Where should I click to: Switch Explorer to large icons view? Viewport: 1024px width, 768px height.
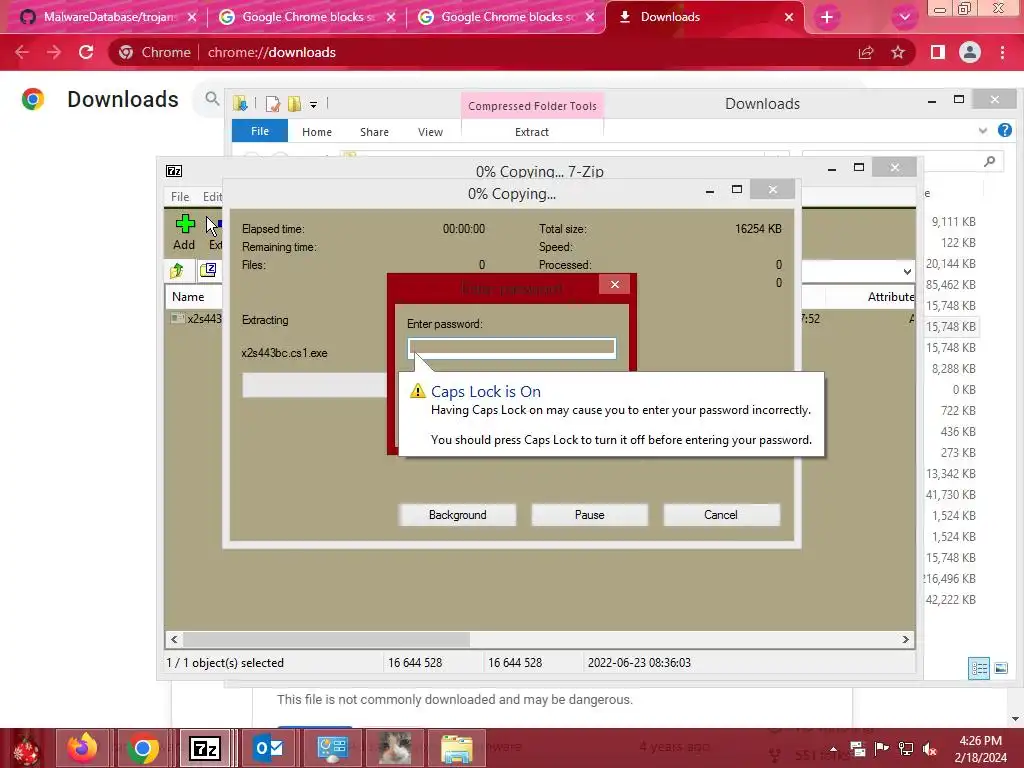click(x=1000, y=668)
